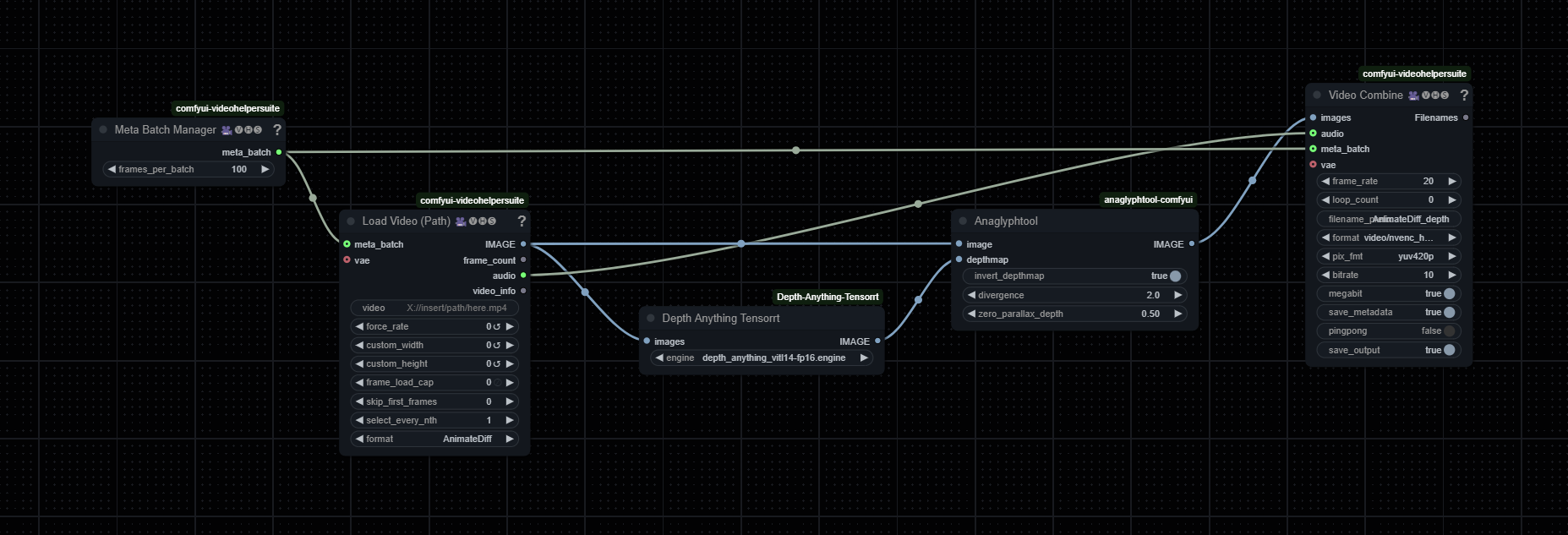Image resolution: width=1568 pixels, height=535 pixels.
Task: Open the format dropdown showing AnimateDiff
Action: click(434, 439)
